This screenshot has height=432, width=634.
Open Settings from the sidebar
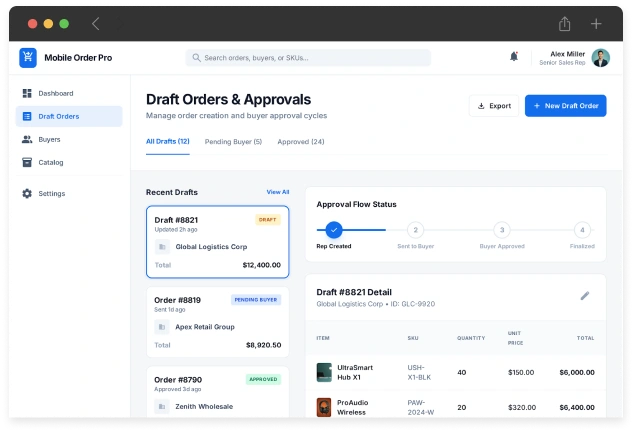click(69, 194)
